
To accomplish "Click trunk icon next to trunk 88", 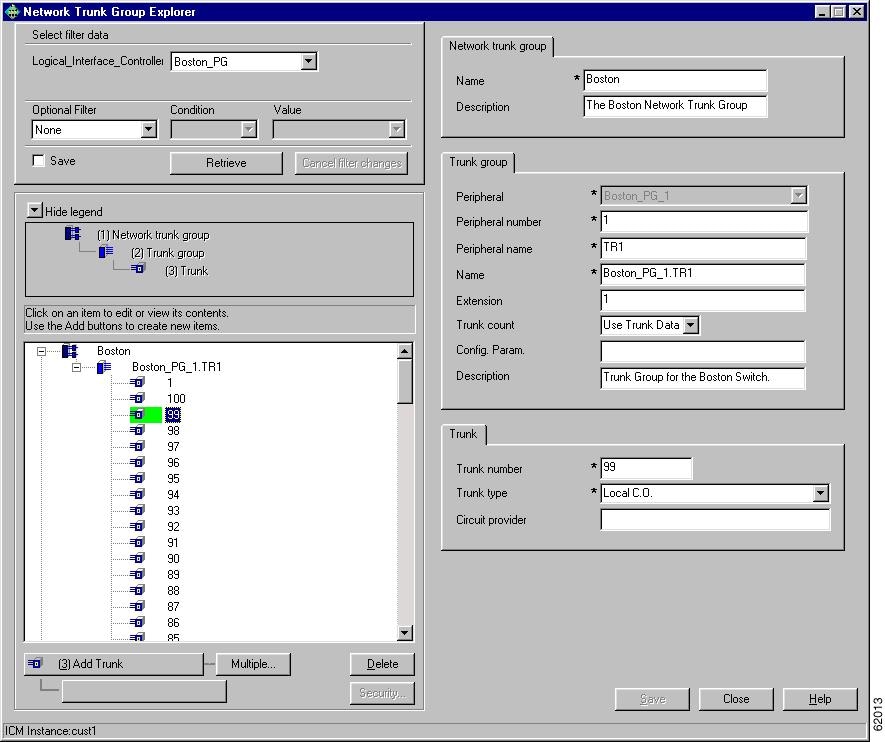I will (x=137, y=590).
